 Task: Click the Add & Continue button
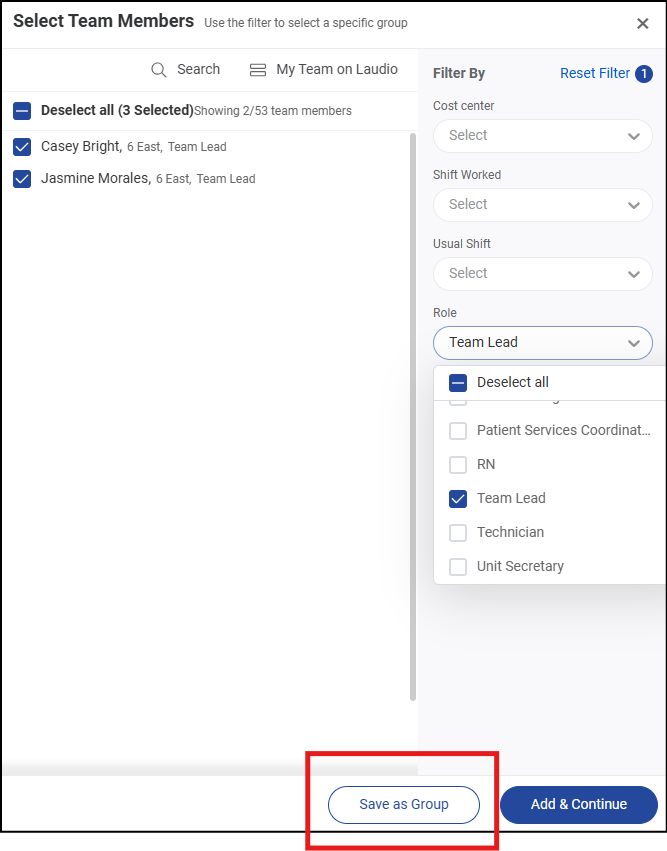(x=579, y=804)
